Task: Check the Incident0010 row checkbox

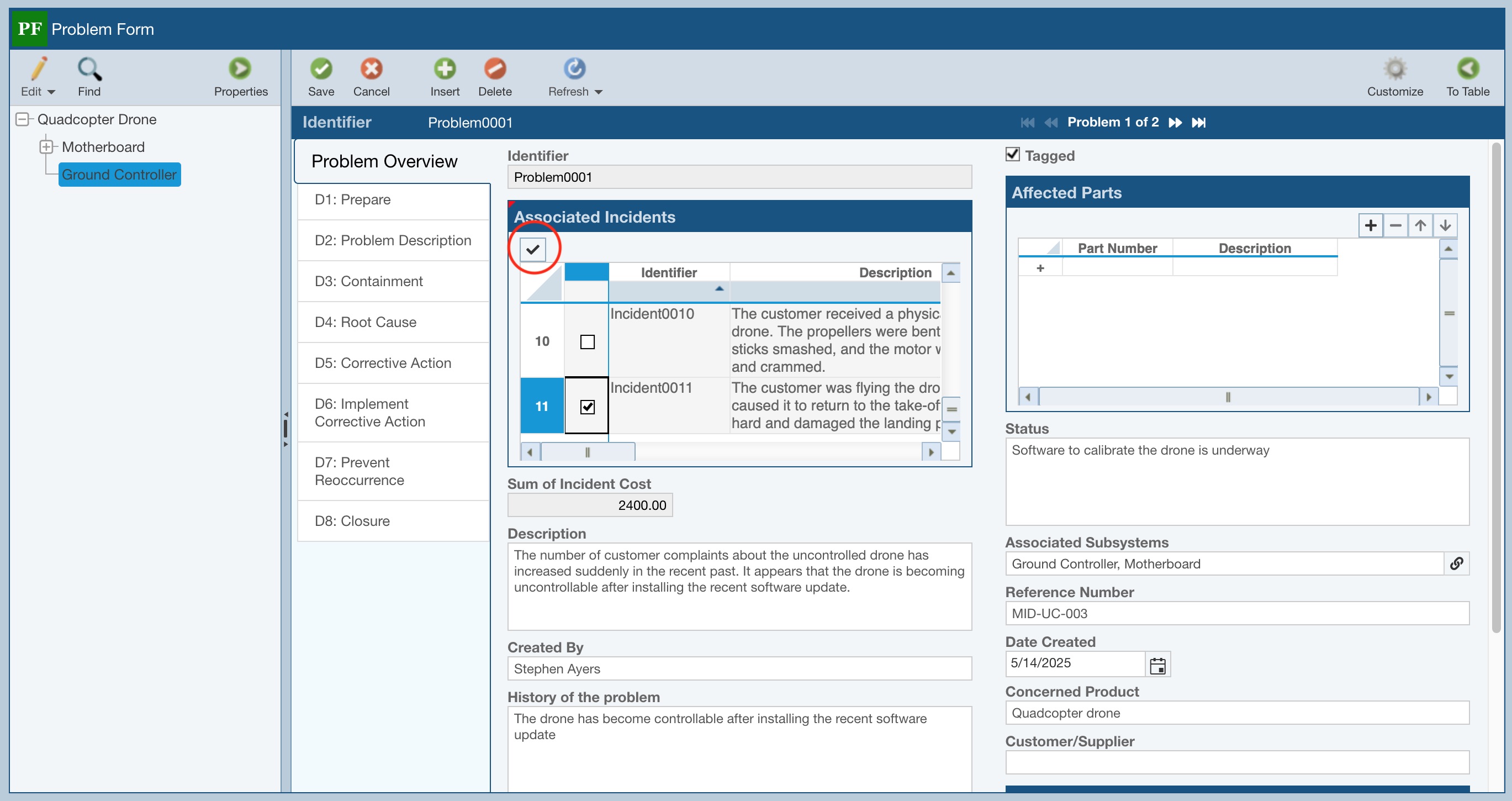Action: [x=587, y=342]
